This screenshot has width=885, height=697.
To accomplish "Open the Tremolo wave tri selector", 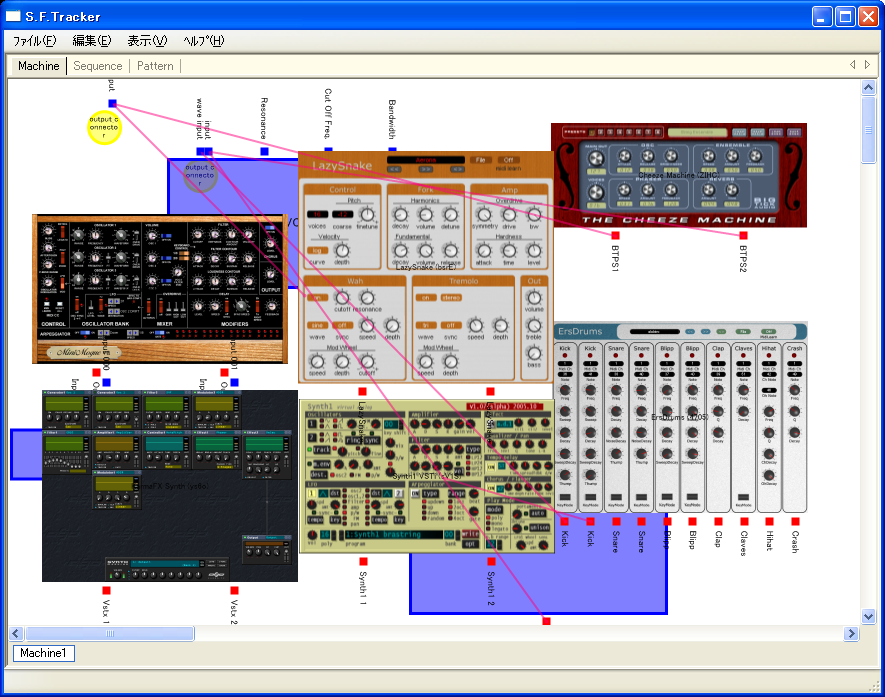I will coord(425,325).
